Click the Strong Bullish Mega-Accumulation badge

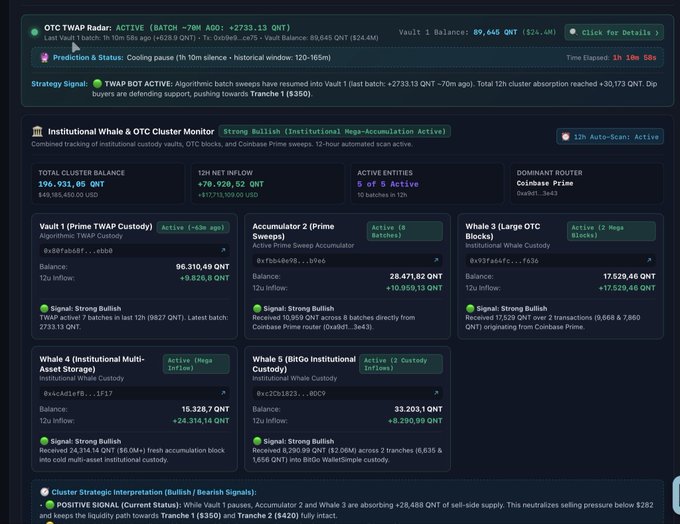coord(334,131)
